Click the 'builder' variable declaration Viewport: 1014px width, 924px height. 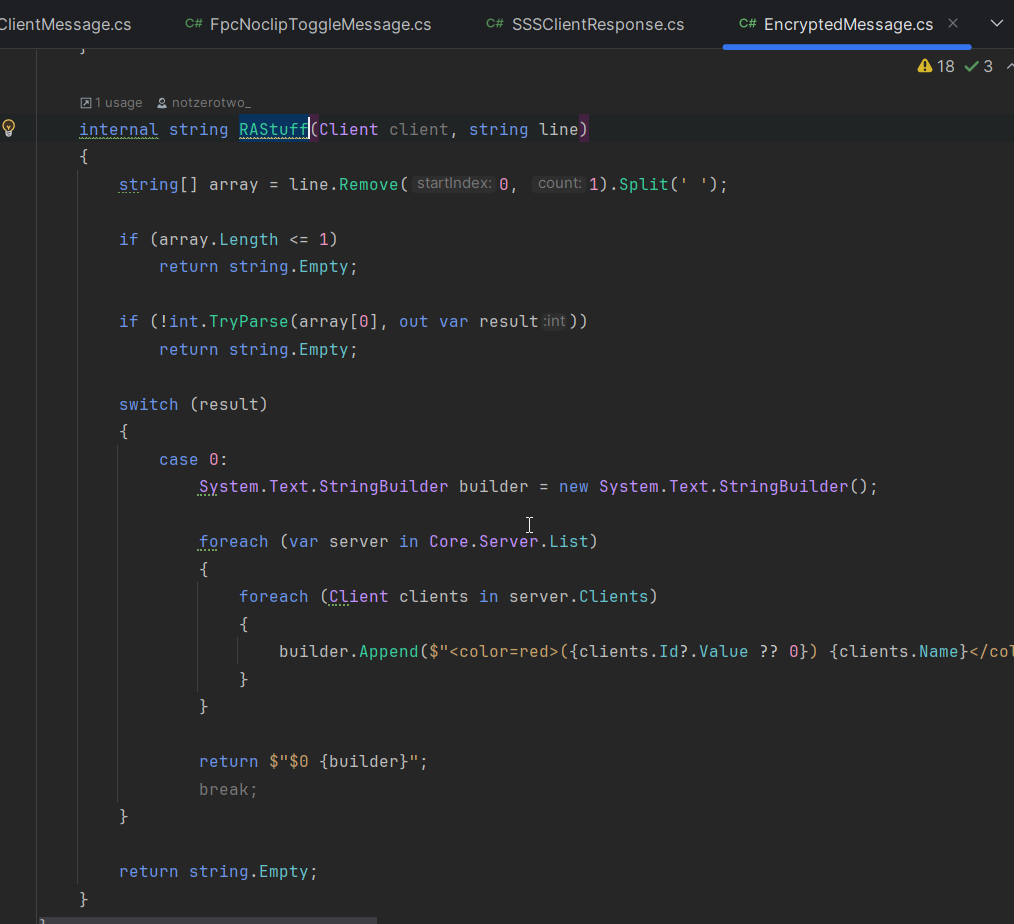tap(493, 486)
